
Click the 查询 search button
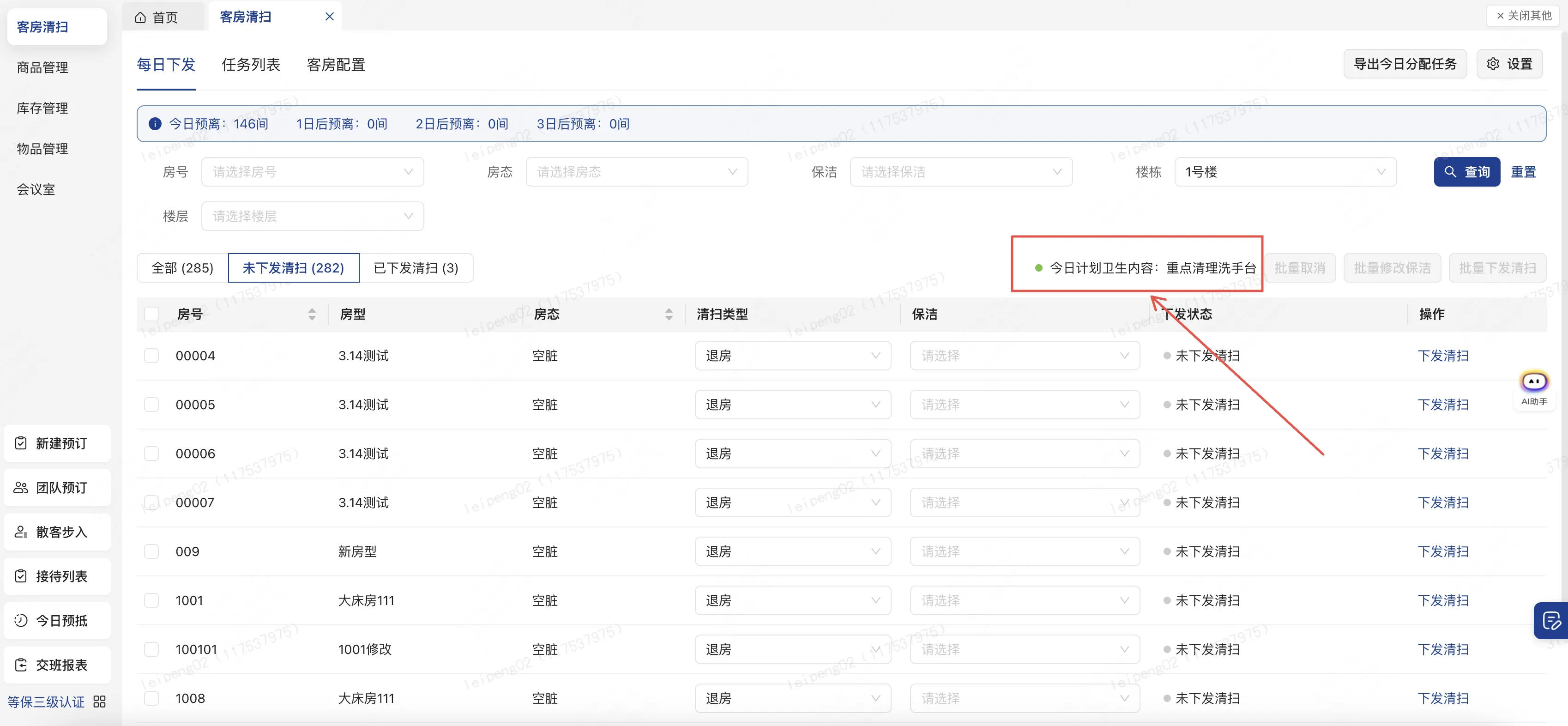[1466, 172]
